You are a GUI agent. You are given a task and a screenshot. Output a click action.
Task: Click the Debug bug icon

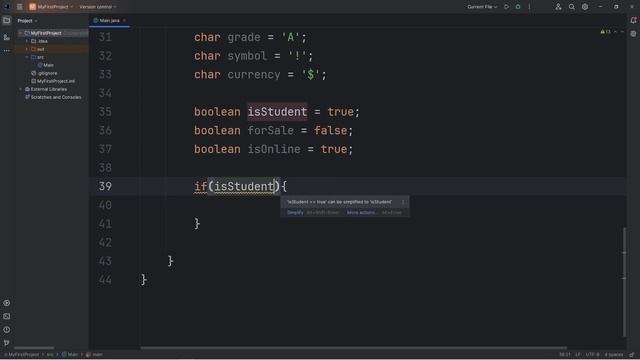coord(518,7)
